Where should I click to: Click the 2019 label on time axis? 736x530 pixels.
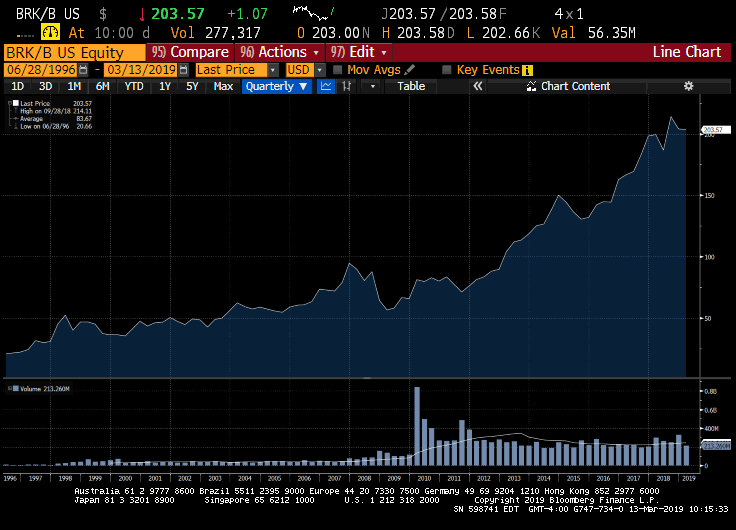689,478
